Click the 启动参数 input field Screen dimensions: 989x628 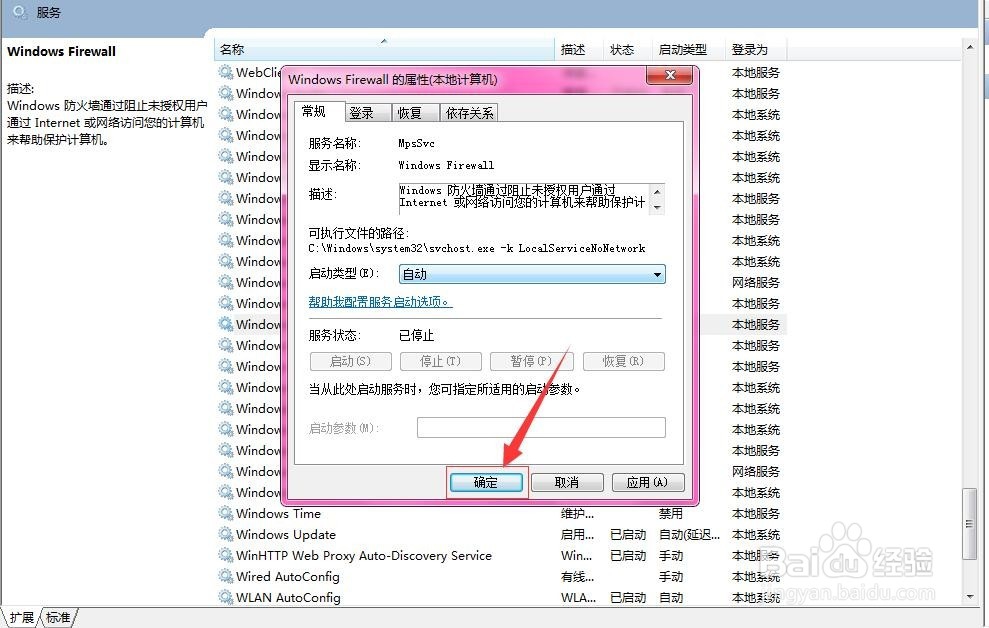pos(541,427)
